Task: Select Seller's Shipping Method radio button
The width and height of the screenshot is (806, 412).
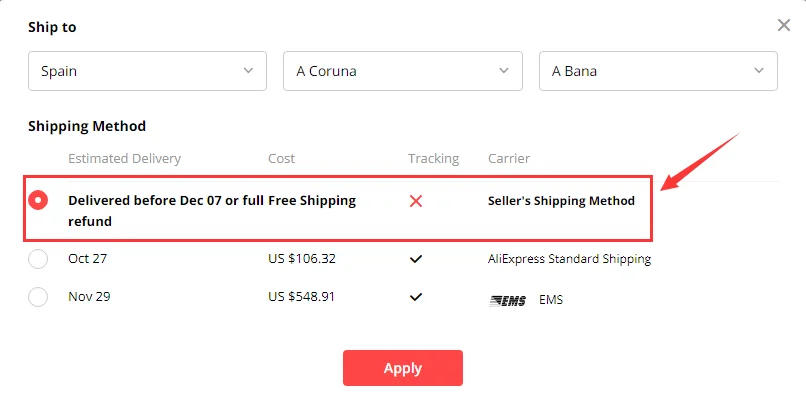Action: coord(38,200)
